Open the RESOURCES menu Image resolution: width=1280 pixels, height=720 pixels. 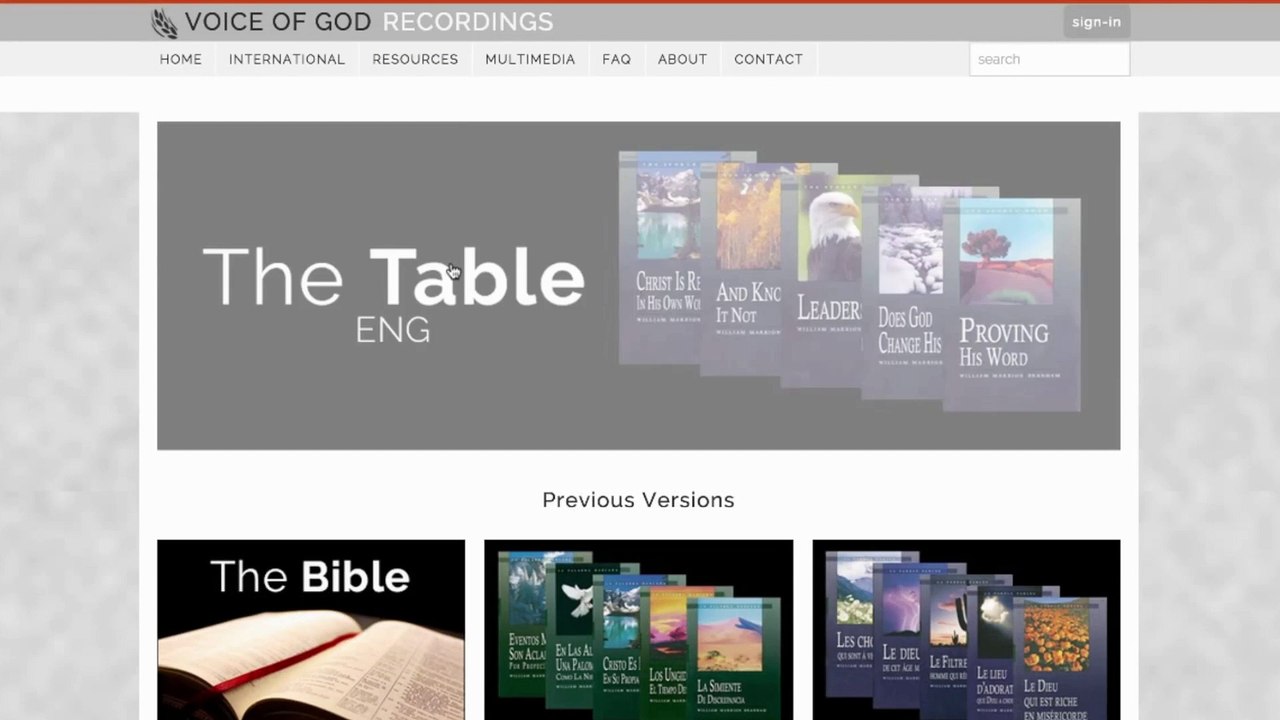point(415,59)
